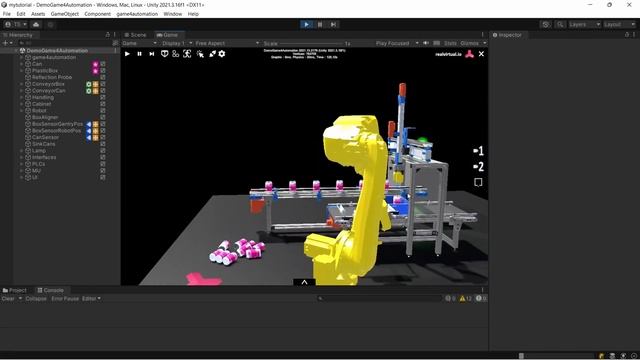The height and width of the screenshot is (360, 640).
Task: Open the Play Focused dropdown
Action: (x=397, y=43)
